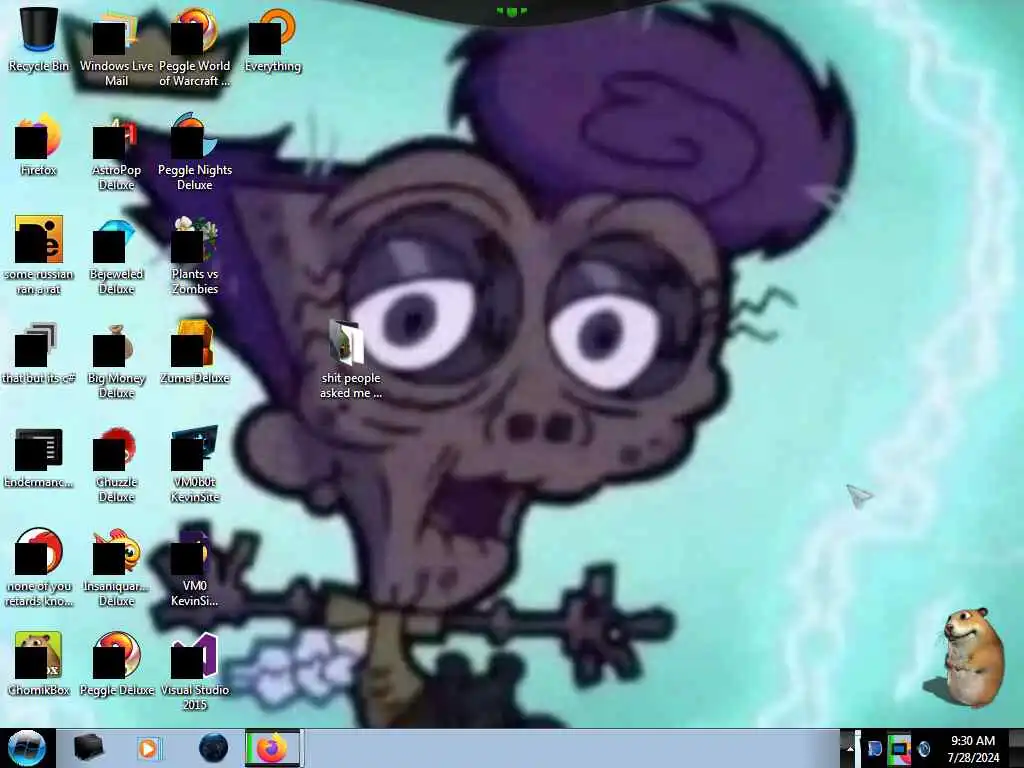Select the Peggle Nights Deluxe icon

(x=195, y=152)
